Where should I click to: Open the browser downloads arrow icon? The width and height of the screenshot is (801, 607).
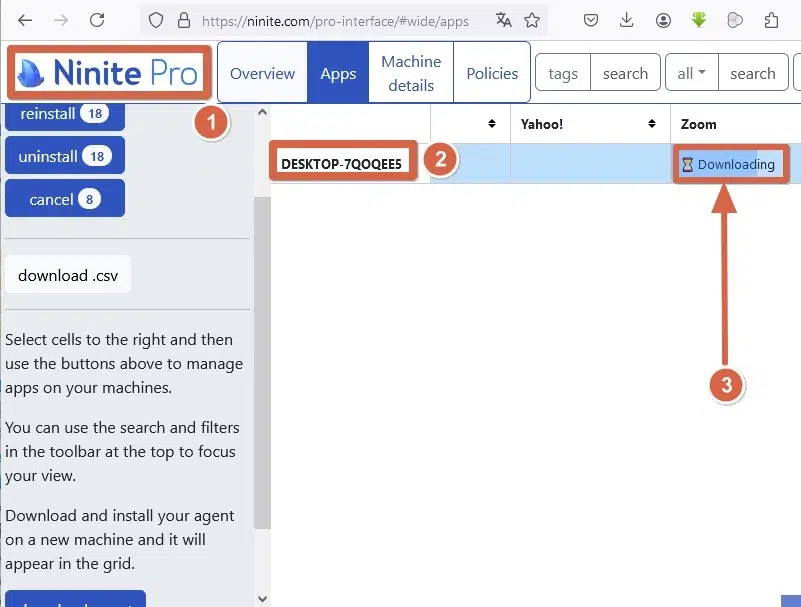tap(626, 20)
